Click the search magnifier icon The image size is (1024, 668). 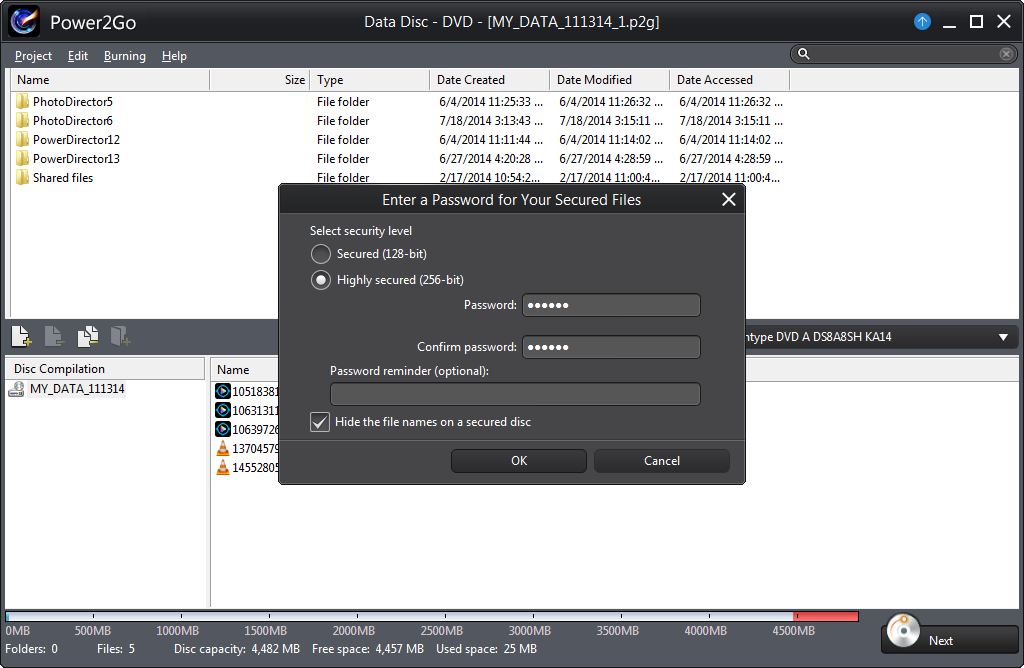pos(803,54)
